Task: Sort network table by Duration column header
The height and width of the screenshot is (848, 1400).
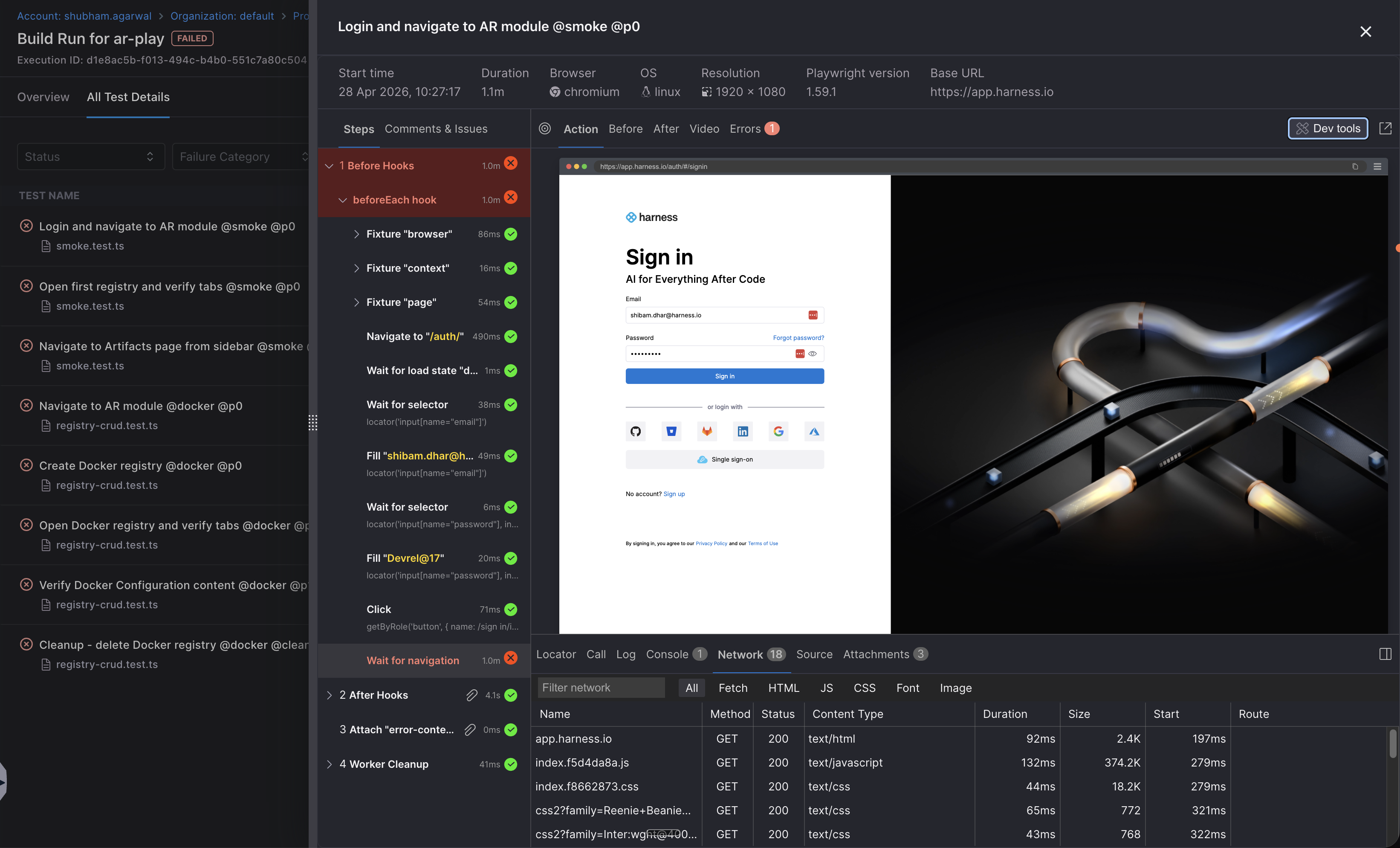Action: pyautogui.click(x=1004, y=714)
